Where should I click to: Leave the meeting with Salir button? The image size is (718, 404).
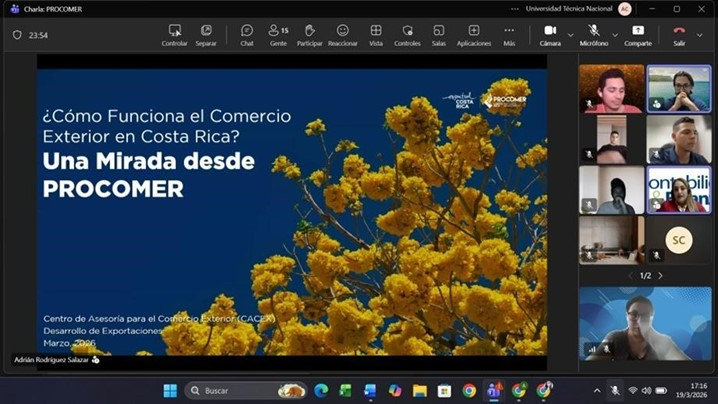tap(679, 34)
